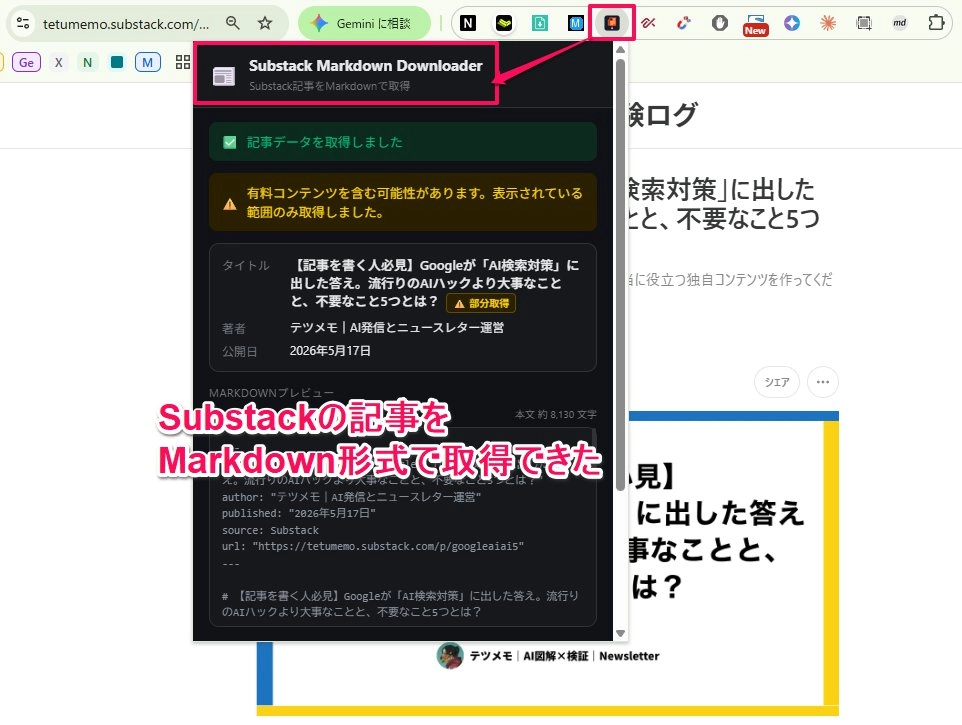Open the teal square bookmark
This screenshot has height=725, width=962.
(x=117, y=62)
